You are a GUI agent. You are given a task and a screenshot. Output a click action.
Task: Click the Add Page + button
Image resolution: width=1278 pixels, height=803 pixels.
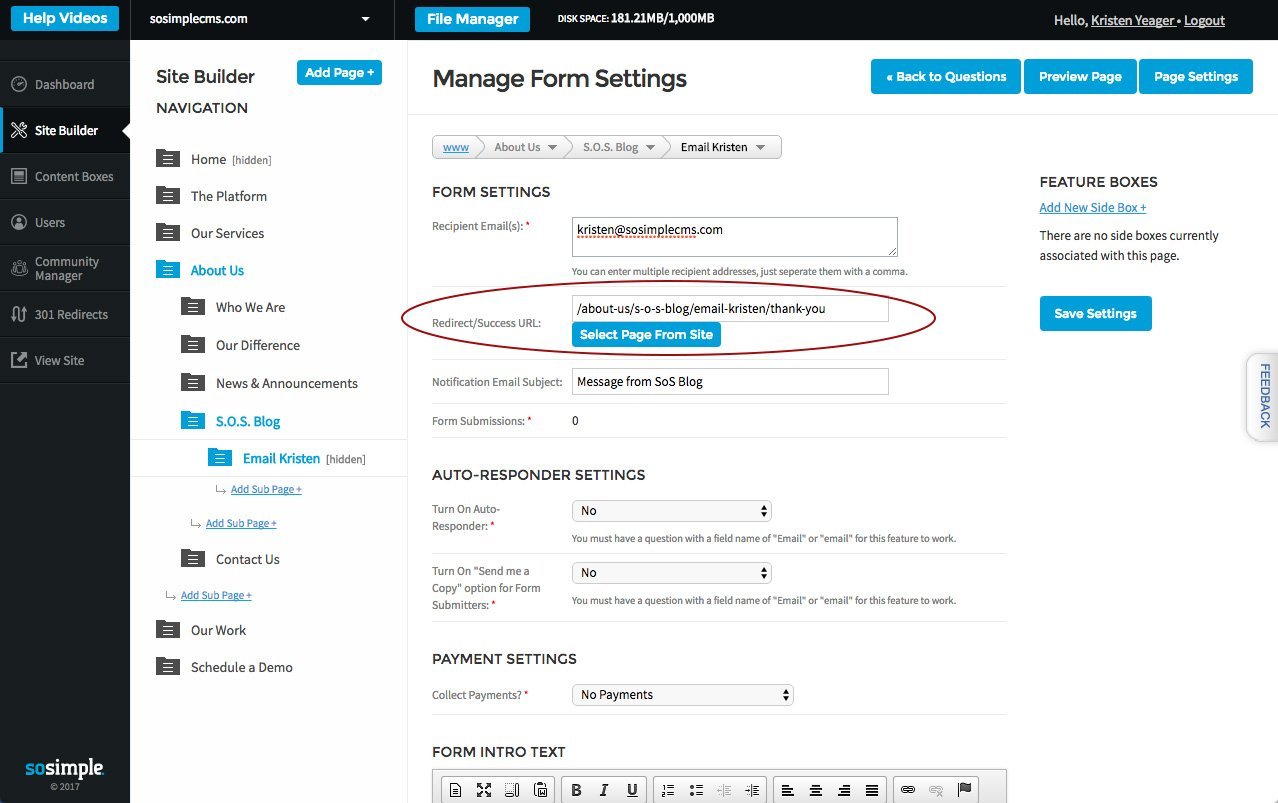click(x=339, y=72)
